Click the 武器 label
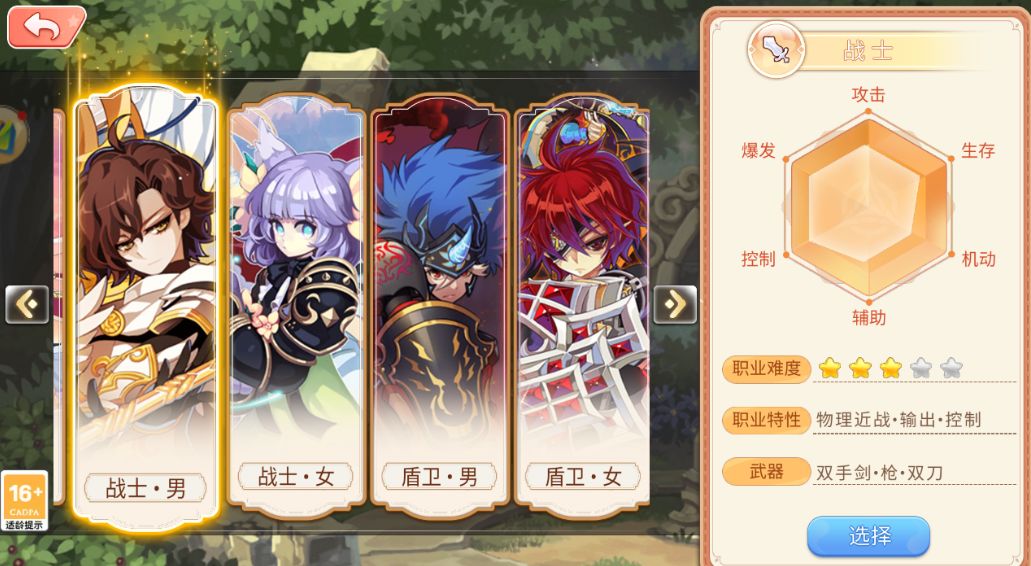Image resolution: width=1031 pixels, height=566 pixels. pos(766,471)
